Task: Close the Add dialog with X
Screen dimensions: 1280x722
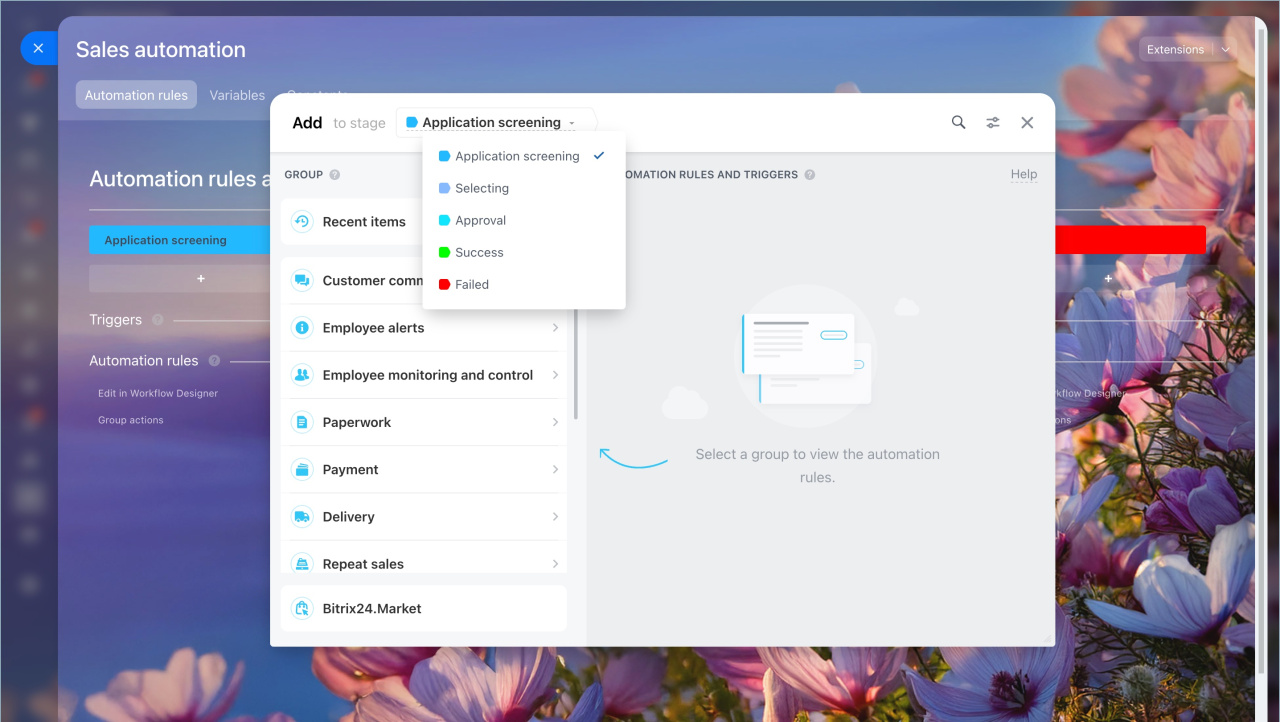Action: (1027, 122)
